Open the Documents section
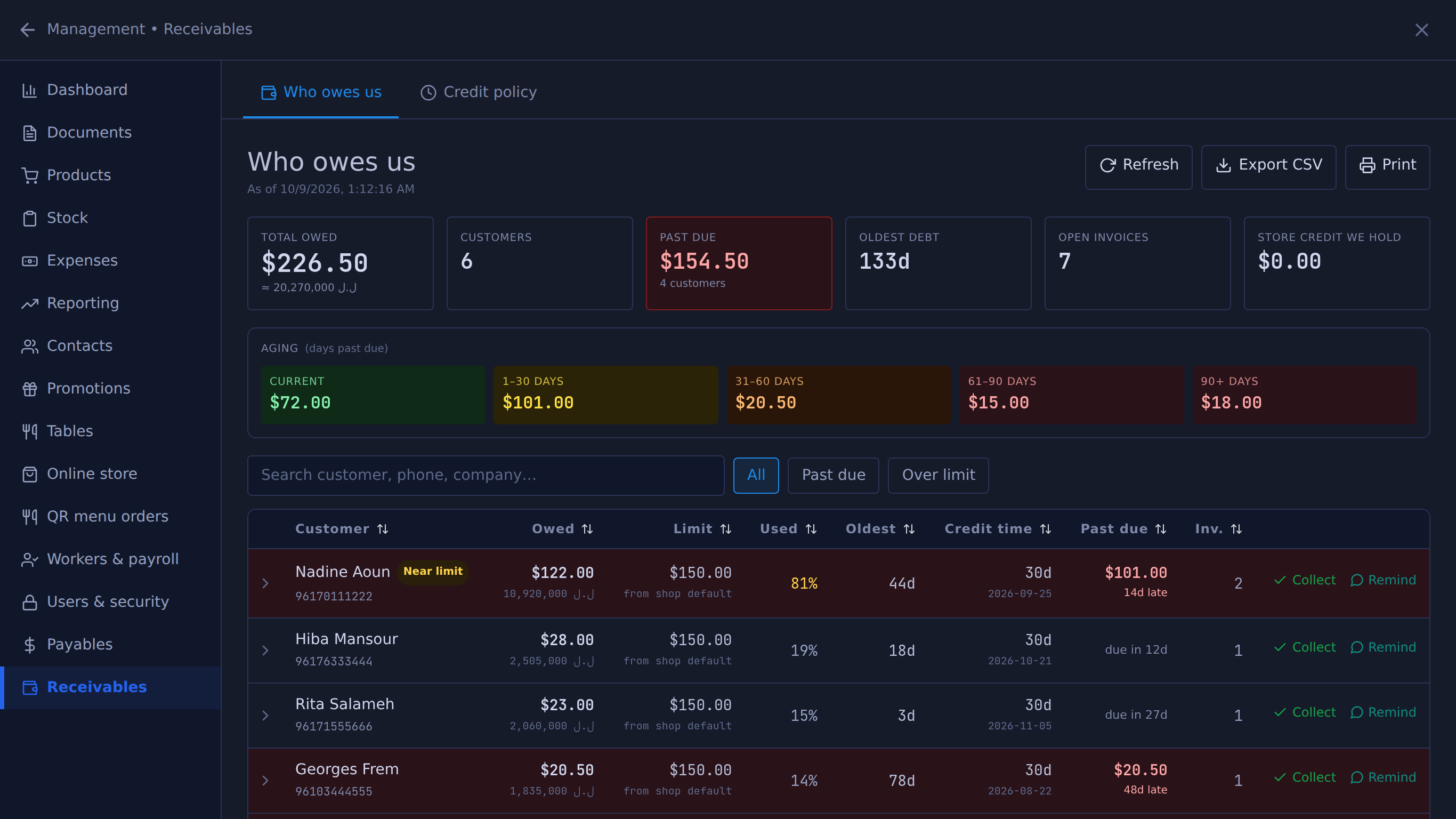 click(x=111, y=132)
